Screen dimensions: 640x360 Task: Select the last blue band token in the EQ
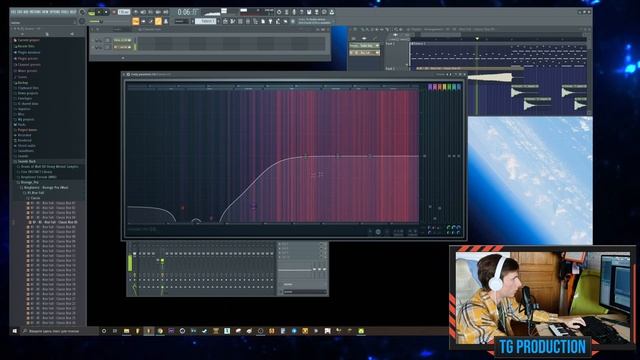pyautogui.click(x=459, y=87)
